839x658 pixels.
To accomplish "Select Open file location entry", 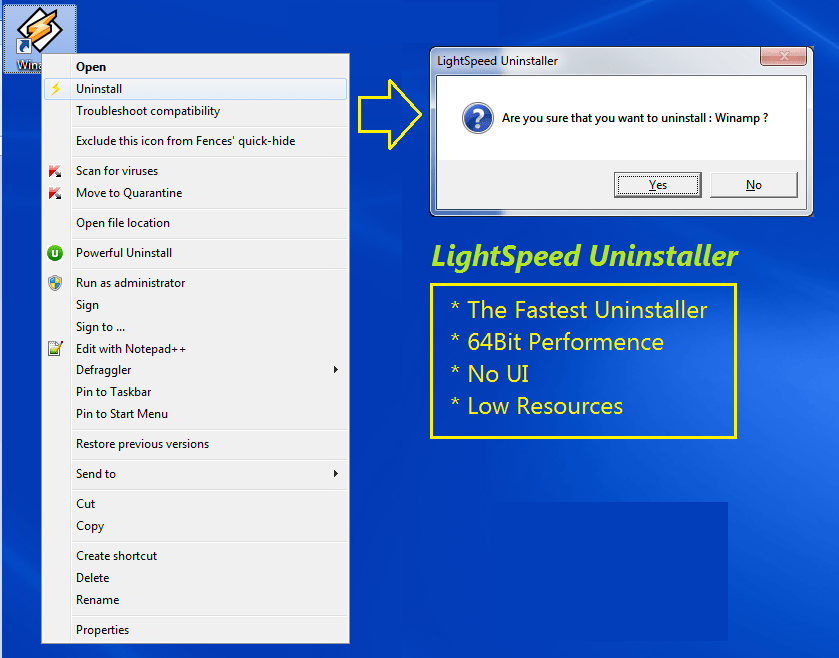I will pos(123,223).
